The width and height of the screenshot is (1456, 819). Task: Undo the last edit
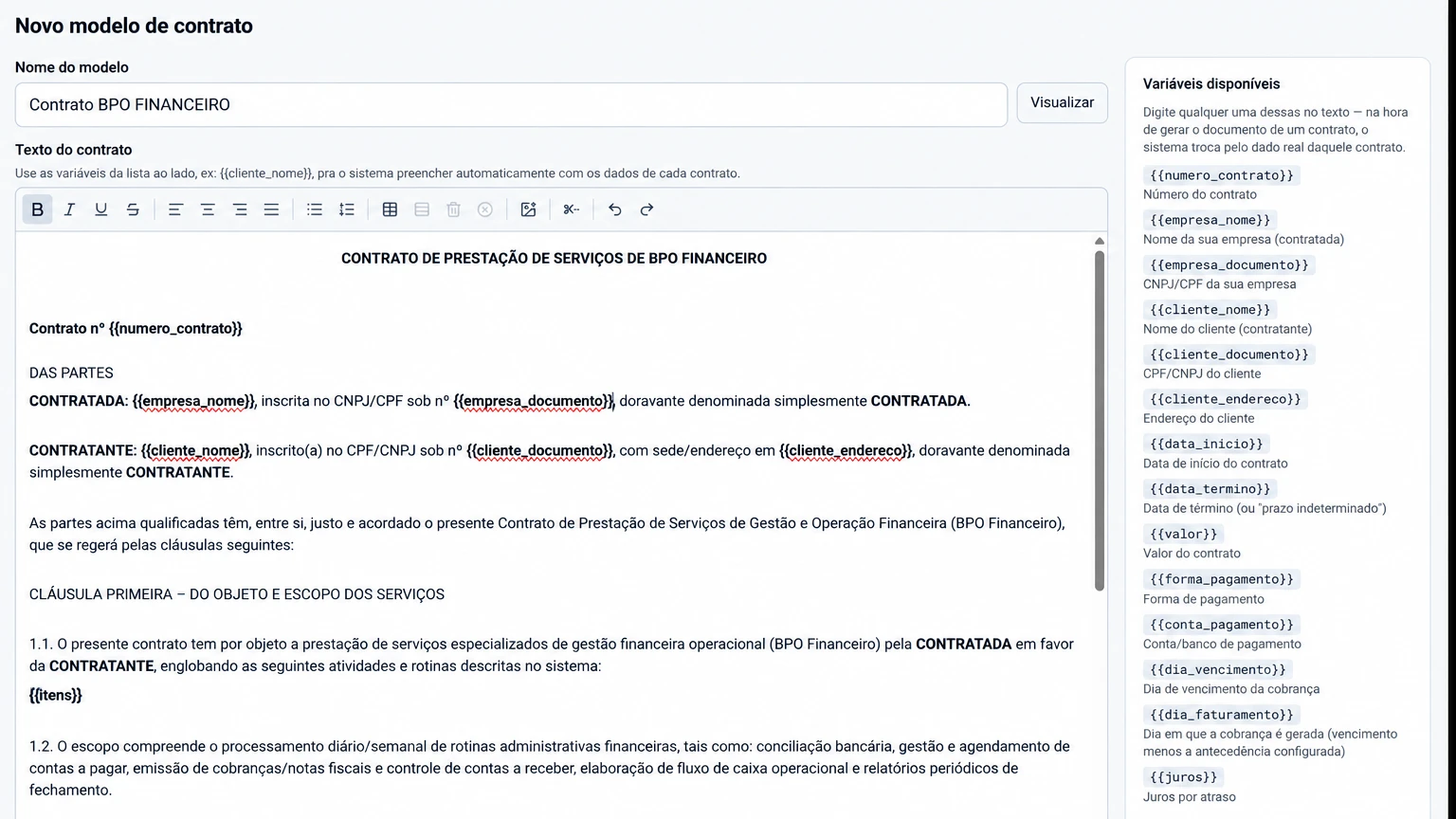(x=615, y=209)
